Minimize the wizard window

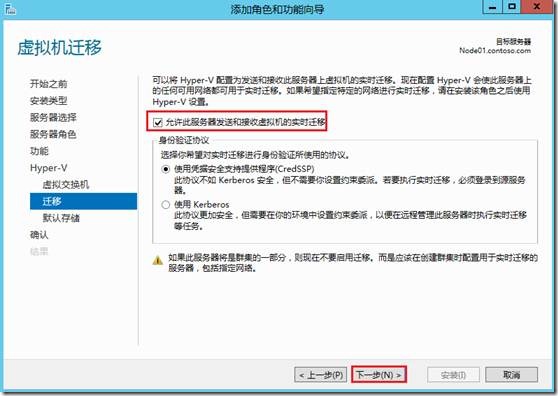(x=492, y=7)
